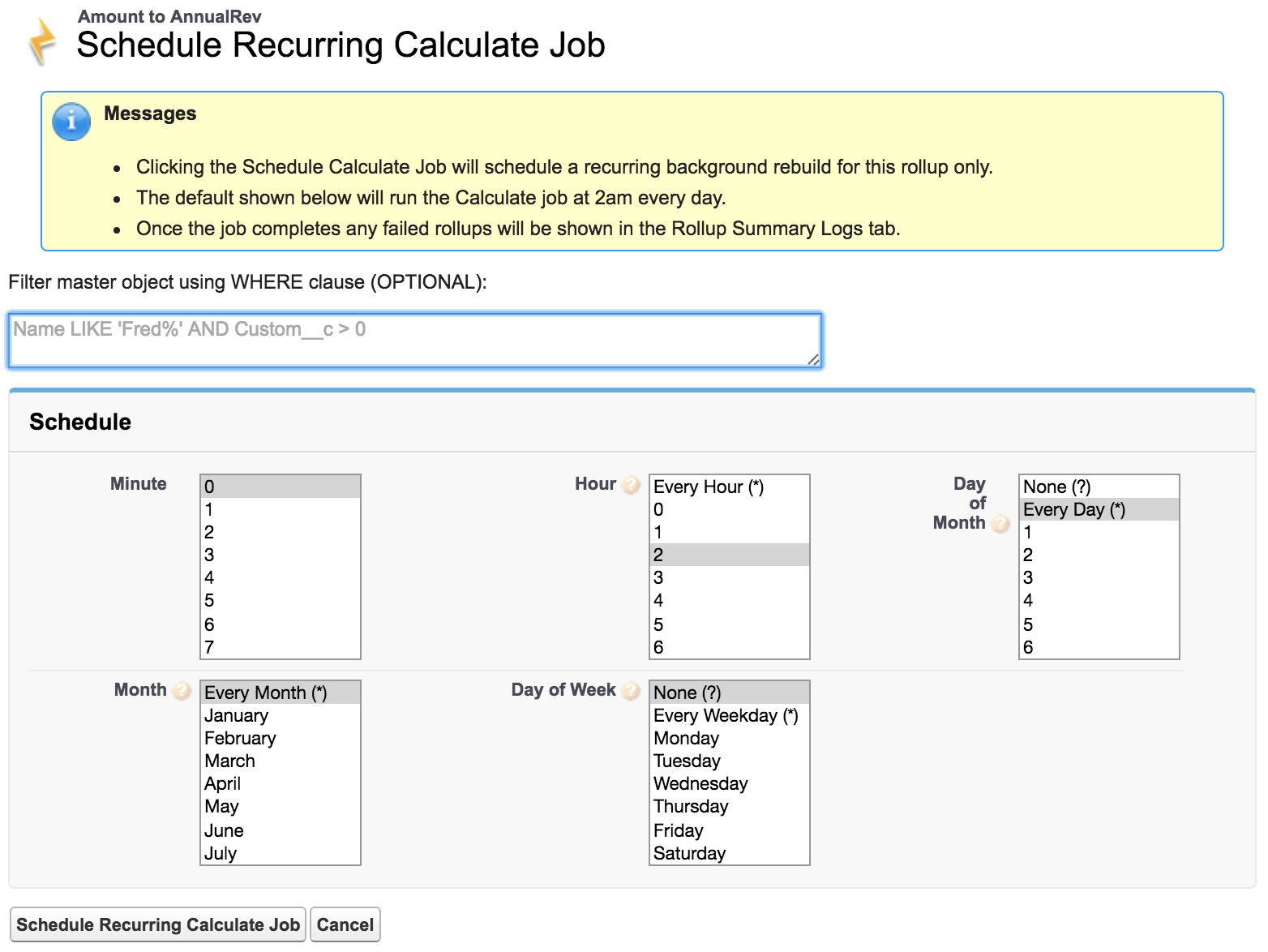The height and width of the screenshot is (952, 1268).
Task: Select minute 5 in the Minute list
Action: click(x=280, y=601)
